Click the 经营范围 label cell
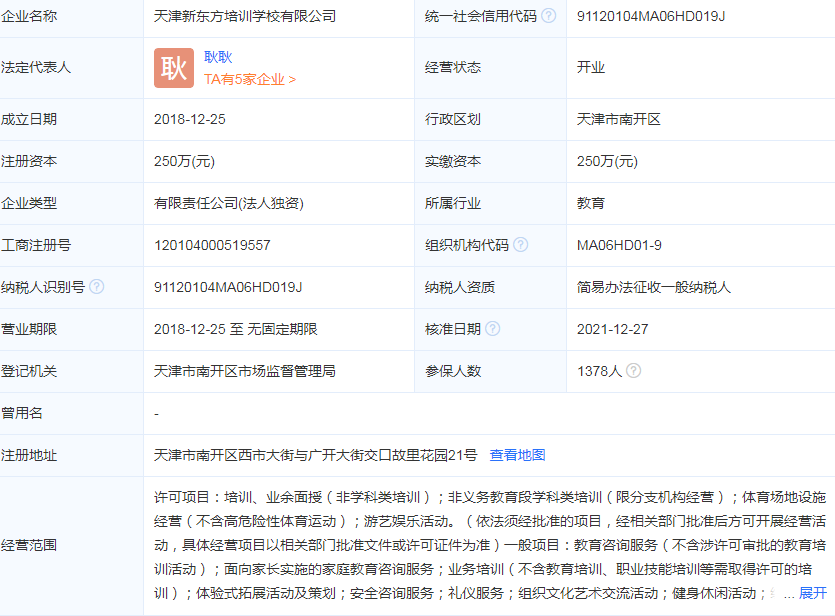The width and height of the screenshot is (835, 616). coord(71,546)
